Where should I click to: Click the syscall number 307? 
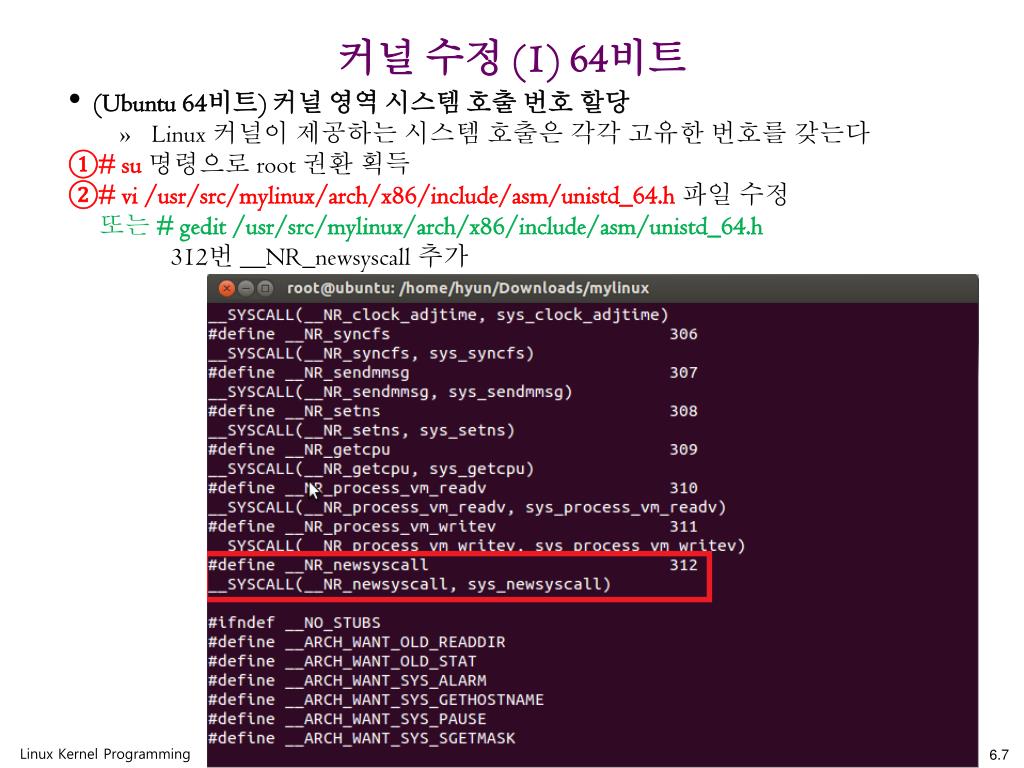coord(683,373)
